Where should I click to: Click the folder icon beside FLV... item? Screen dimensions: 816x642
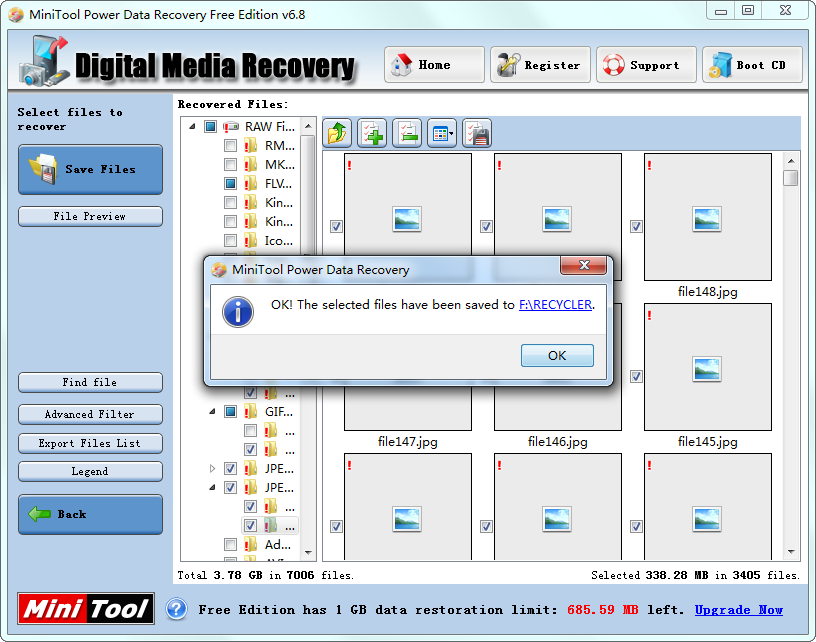(x=250, y=184)
